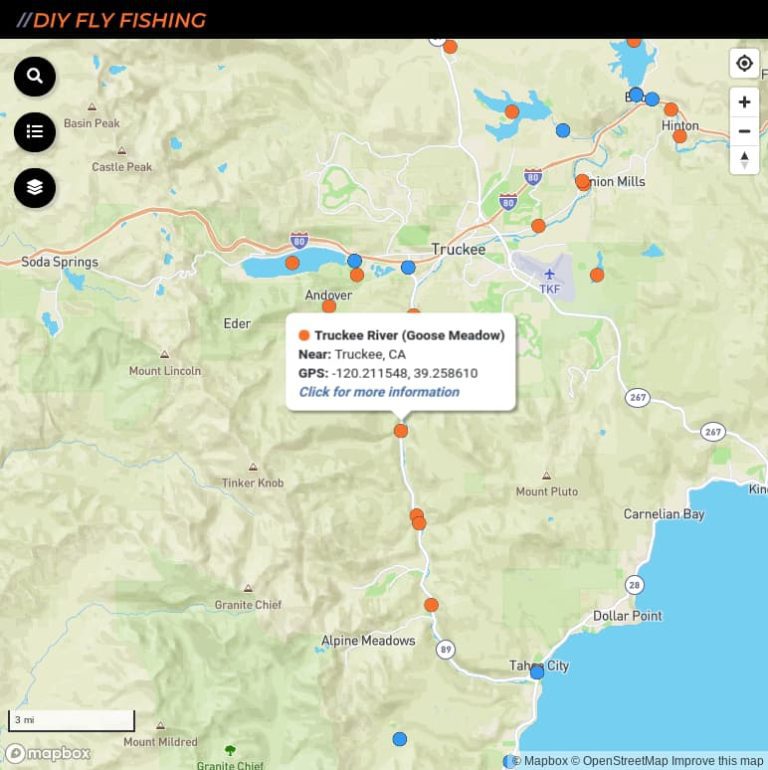Click the orange marker east of TKF airport
Screen dimensions: 768x770
[x=597, y=275]
